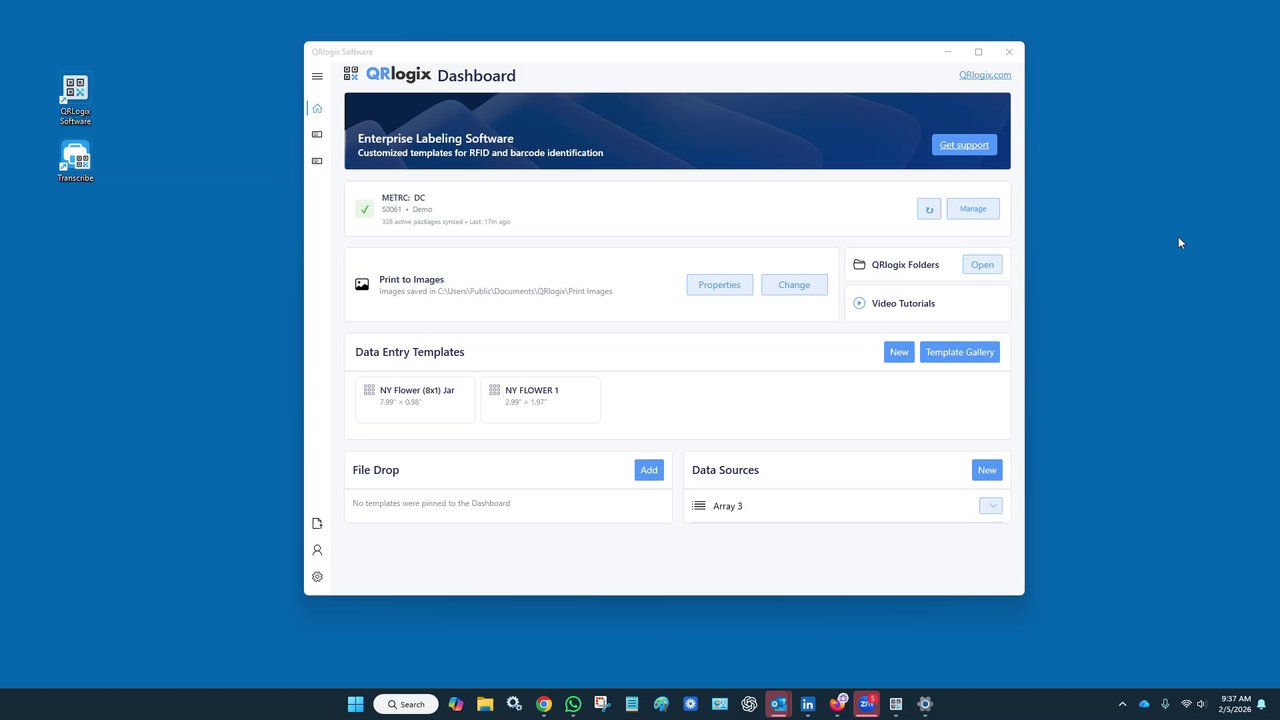Open Zoom from the taskbar
Viewport: 1280px width, 720px height.
(867, 704)
